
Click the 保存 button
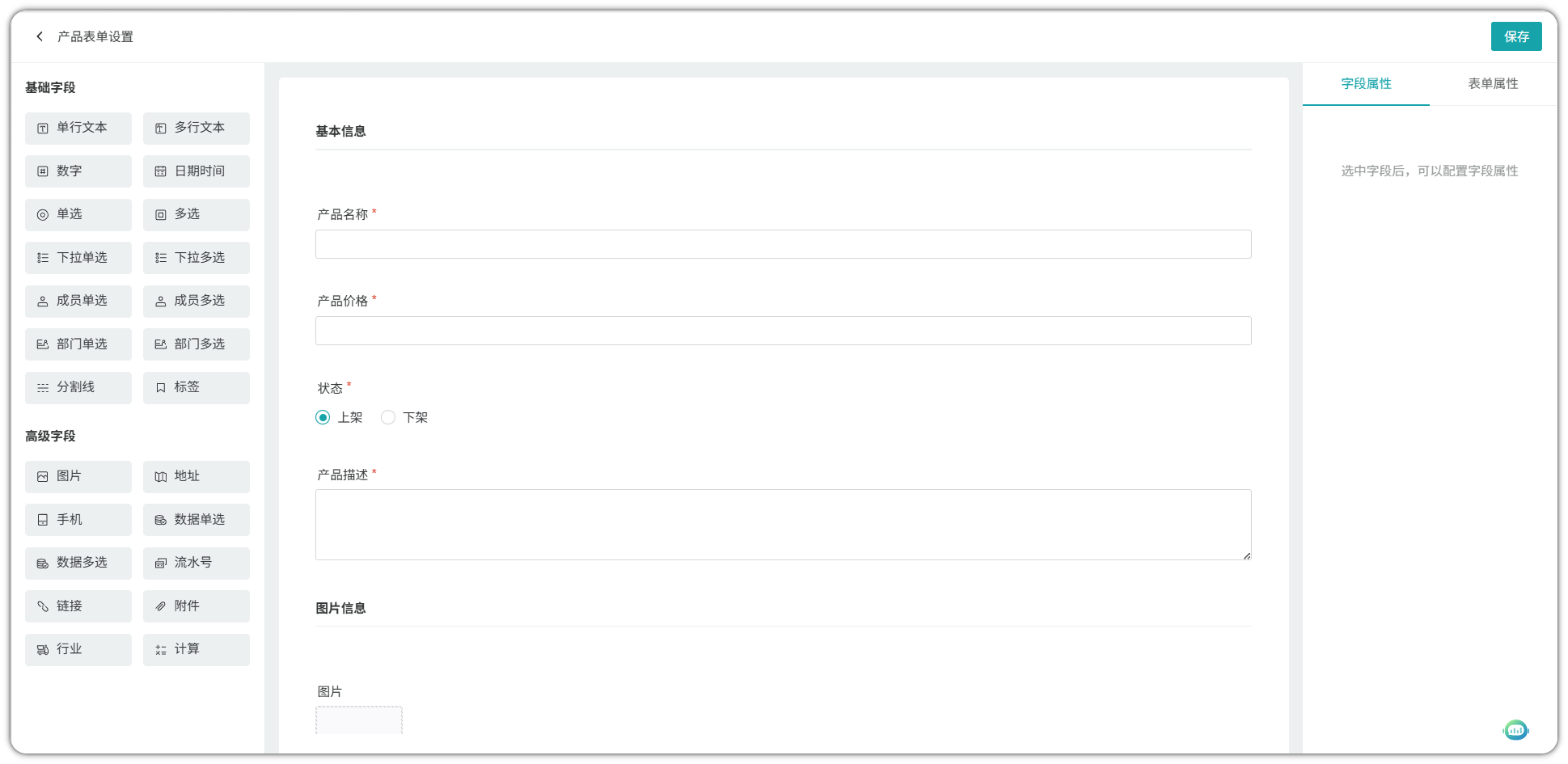tap(1515, 36)
